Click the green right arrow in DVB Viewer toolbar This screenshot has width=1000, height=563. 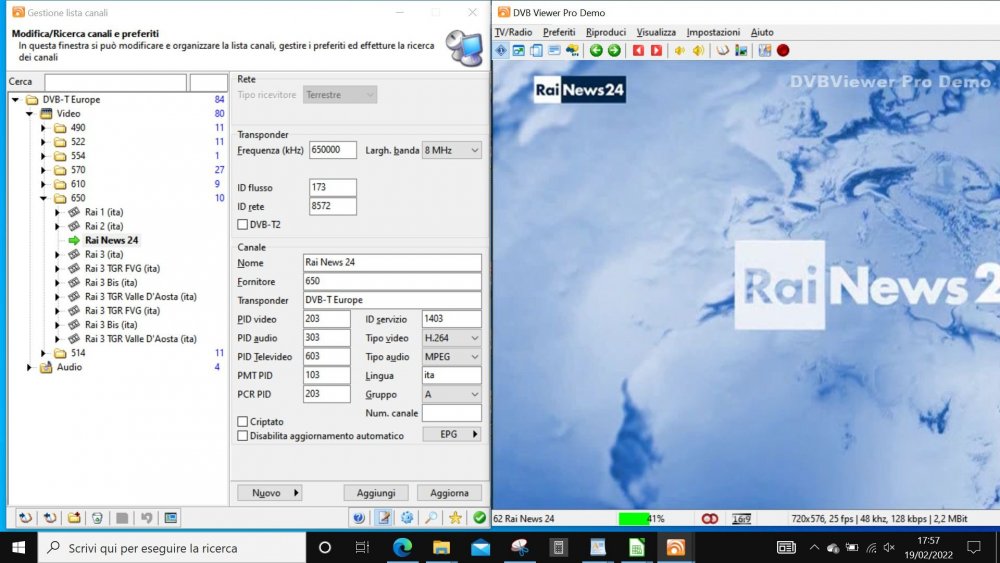coord(614,50)
